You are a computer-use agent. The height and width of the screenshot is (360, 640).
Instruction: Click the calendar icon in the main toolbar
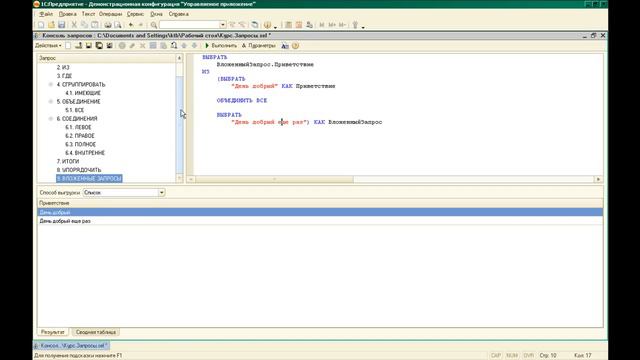(x=299, y=25)
